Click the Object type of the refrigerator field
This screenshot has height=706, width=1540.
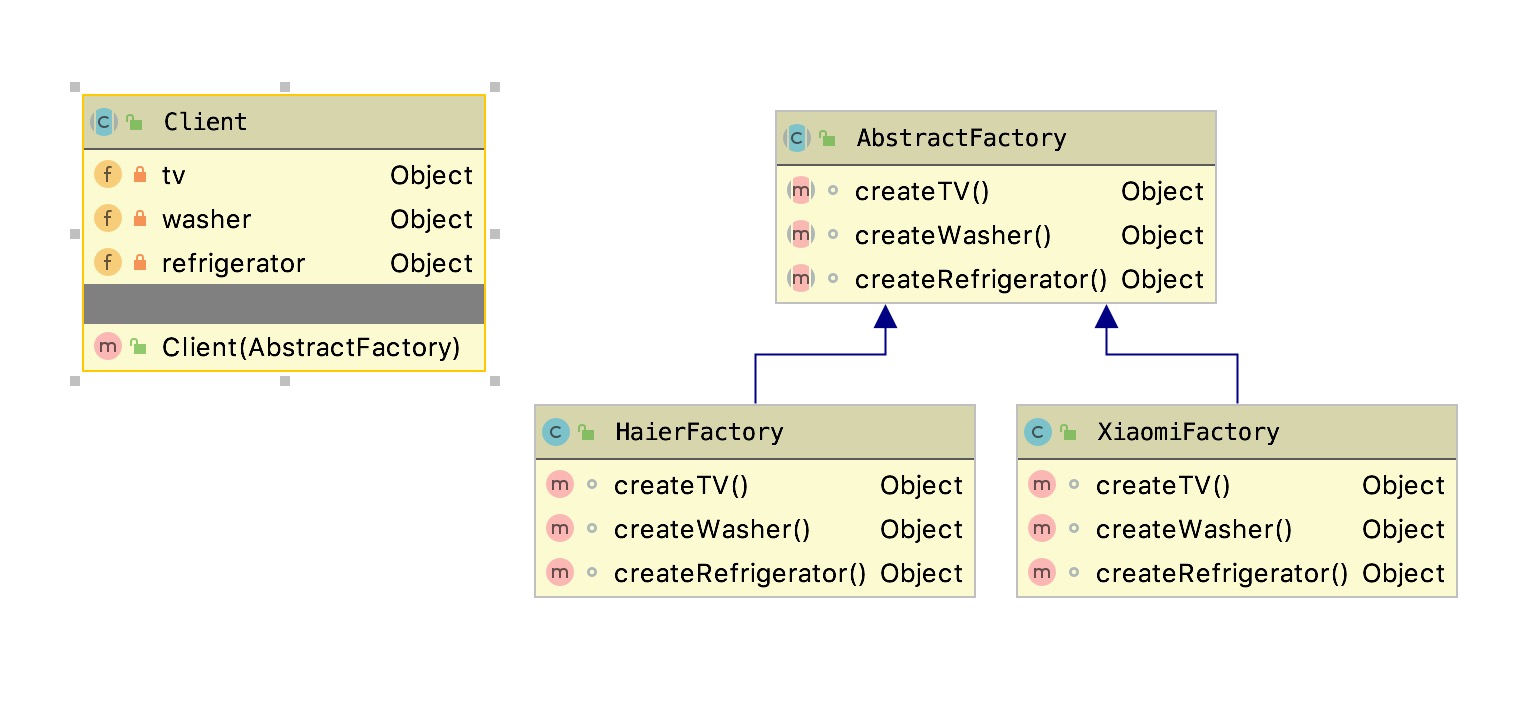[432, 263]
